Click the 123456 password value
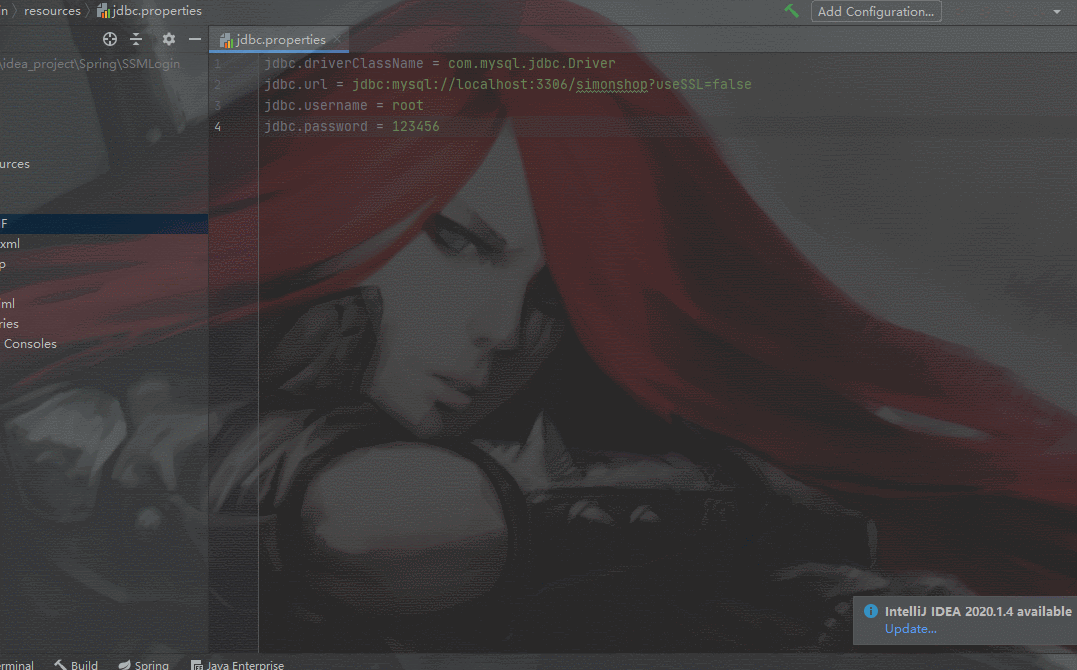 (416, 126)
